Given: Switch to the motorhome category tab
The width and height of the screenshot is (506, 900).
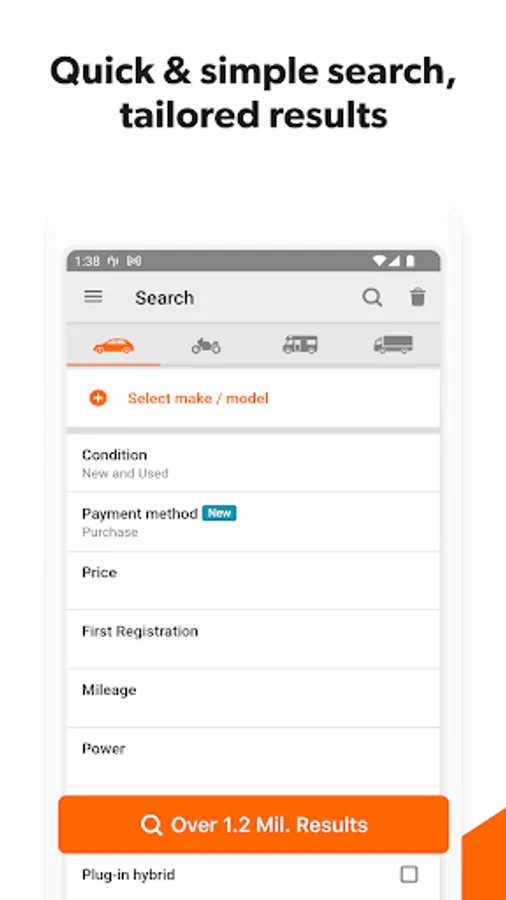Looking at the screenshot, I should (300, 345).
